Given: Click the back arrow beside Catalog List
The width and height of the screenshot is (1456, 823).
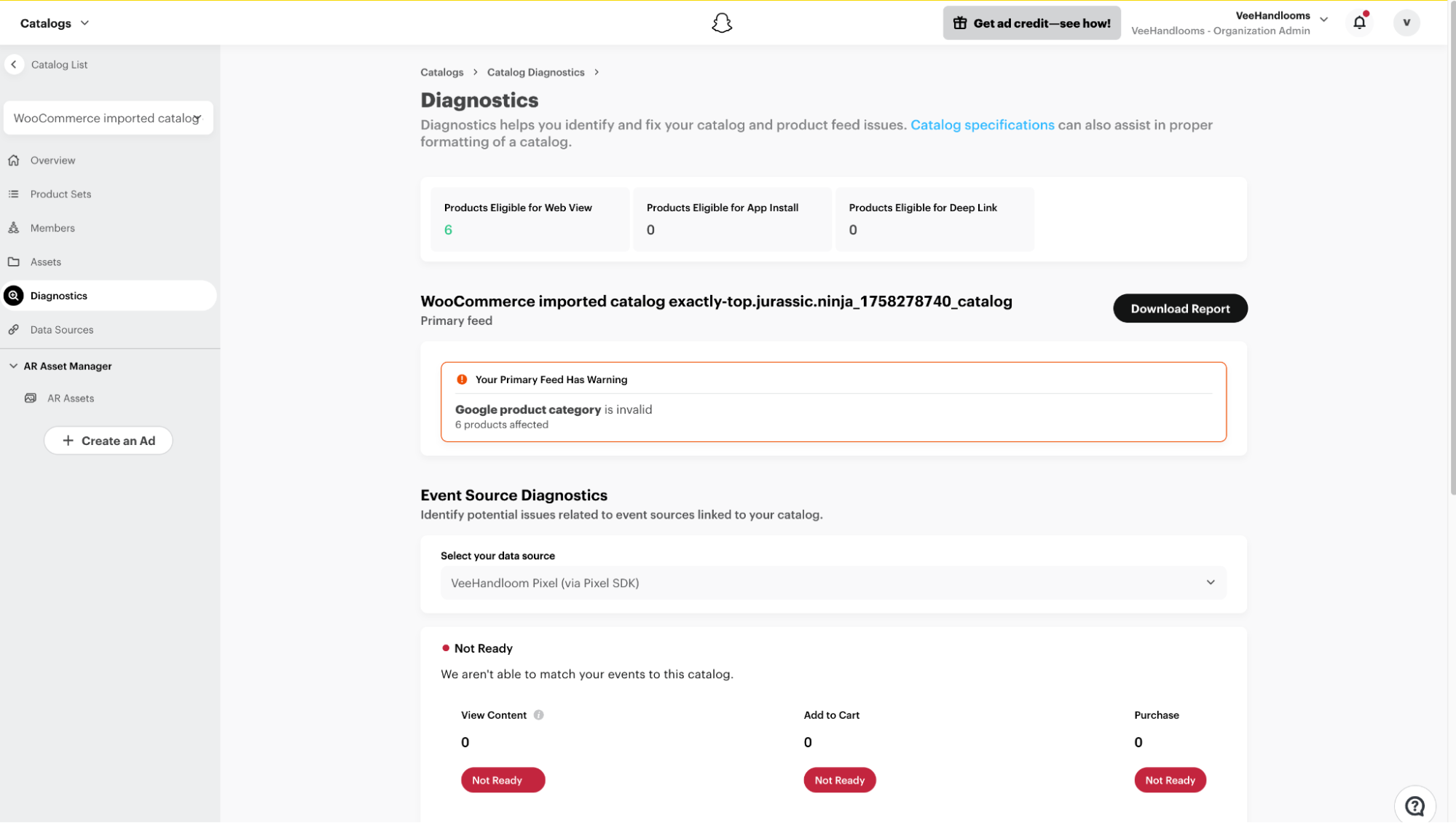Looking at the screenshot, I should (14, 64).
